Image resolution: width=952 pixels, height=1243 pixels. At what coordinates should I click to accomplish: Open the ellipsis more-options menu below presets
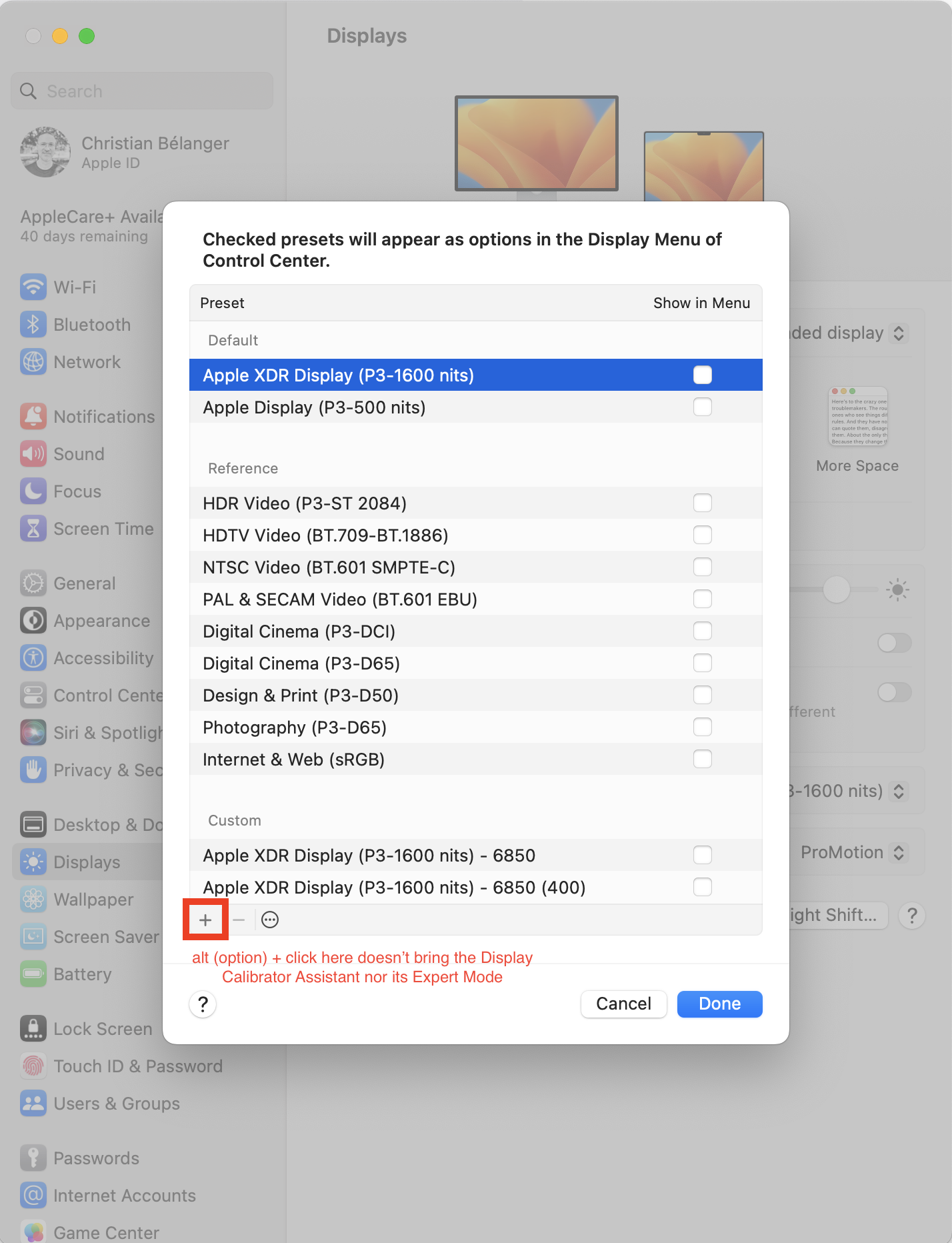[270, 920]
